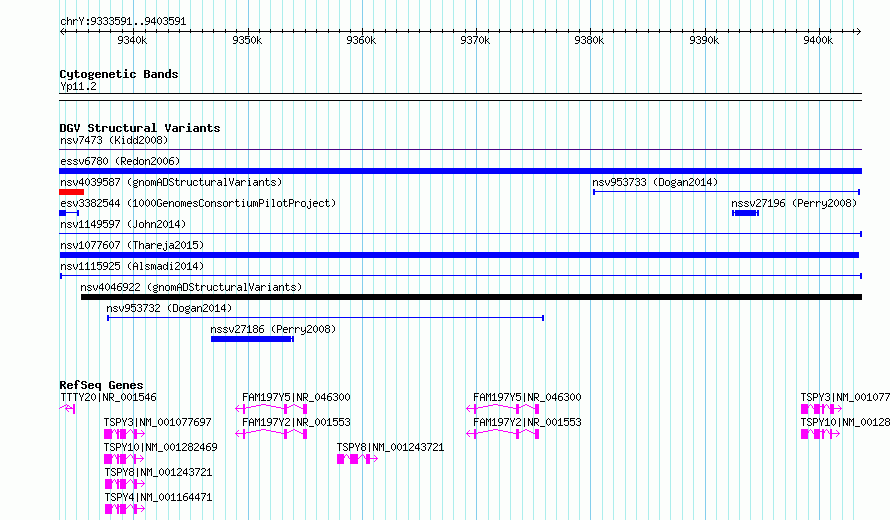Select the 9370k ruler tick label
This screenshot has width=890, height=520.
475,40
